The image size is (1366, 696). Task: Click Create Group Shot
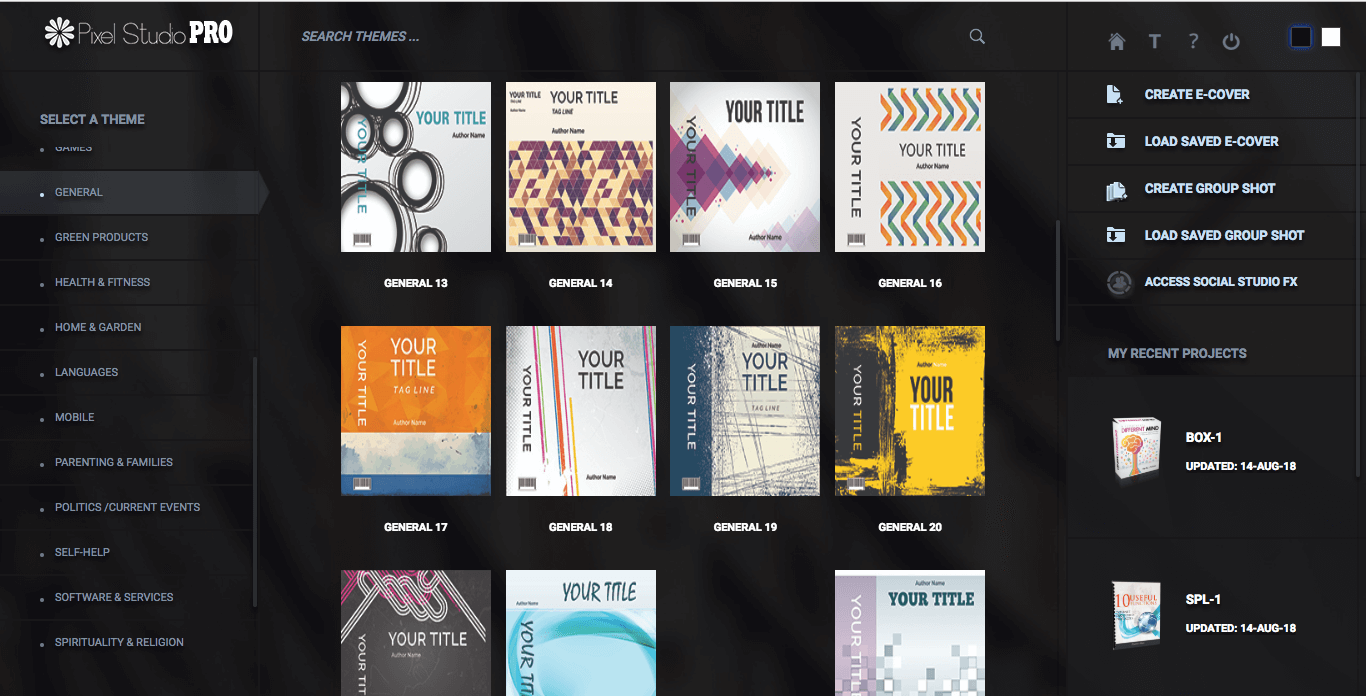click(1210, 188)
